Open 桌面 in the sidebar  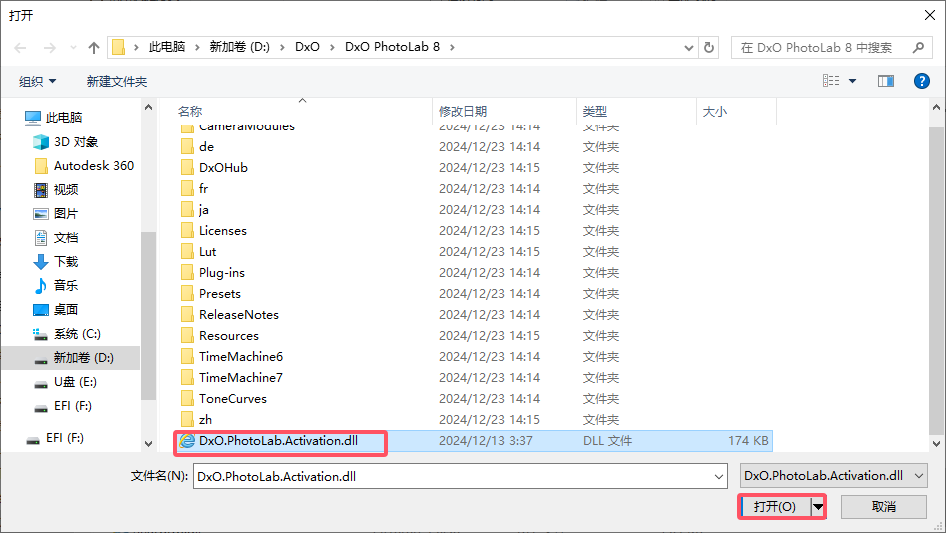[56, 310]
